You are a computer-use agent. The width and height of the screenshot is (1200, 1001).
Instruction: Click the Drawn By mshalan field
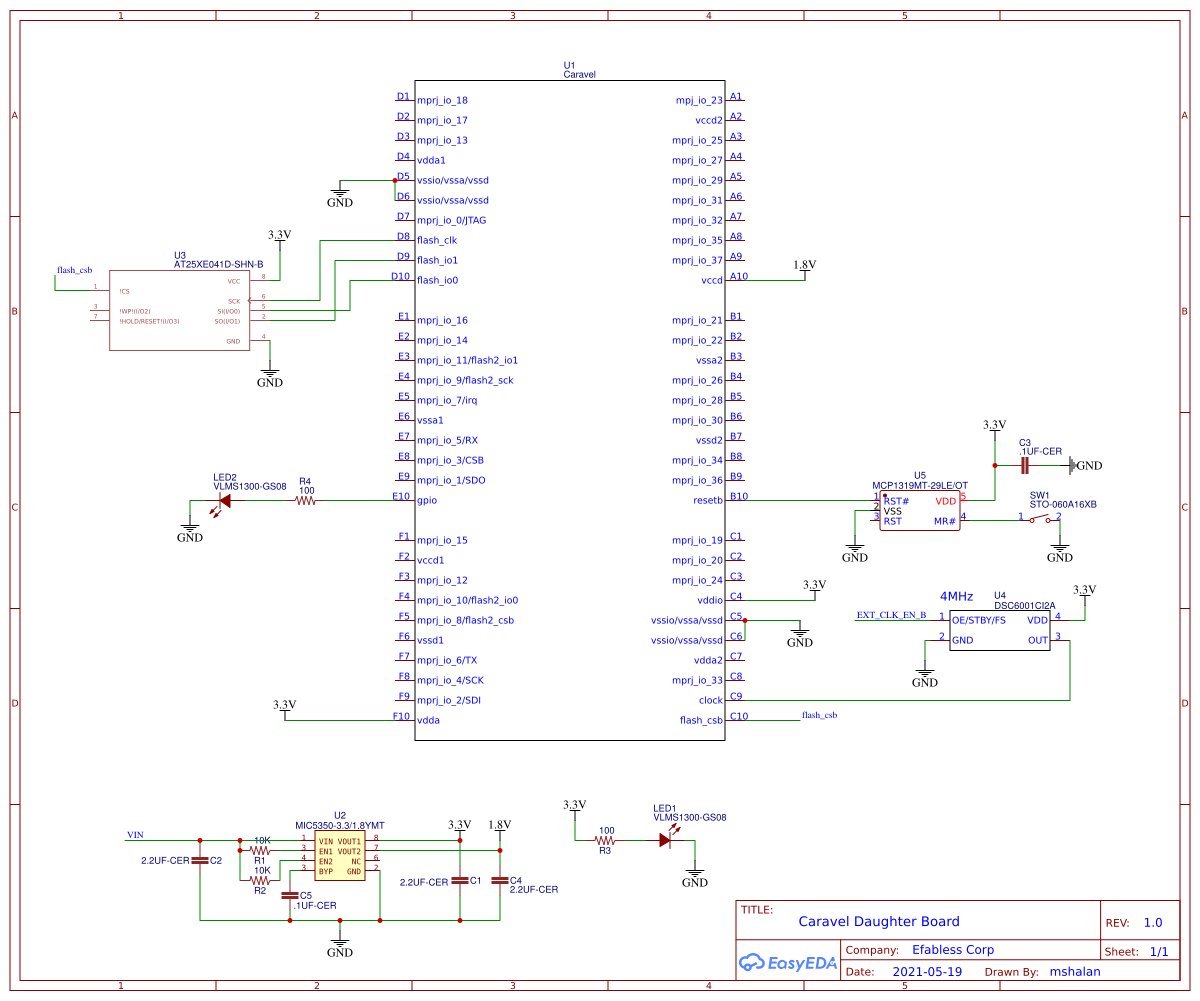pyautogui.click(x=1075, y=971)
